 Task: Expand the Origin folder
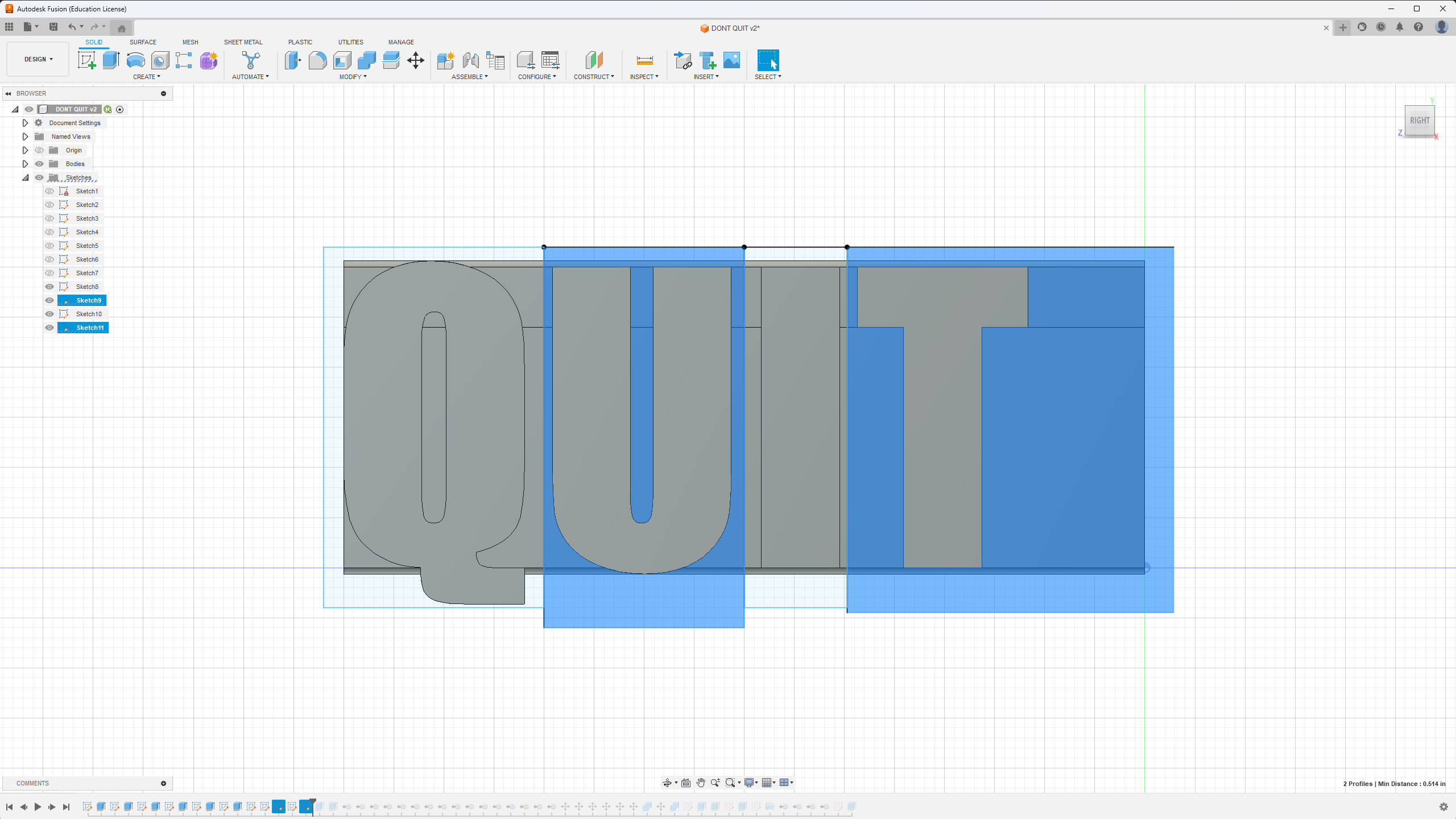(x=25, y=150)
